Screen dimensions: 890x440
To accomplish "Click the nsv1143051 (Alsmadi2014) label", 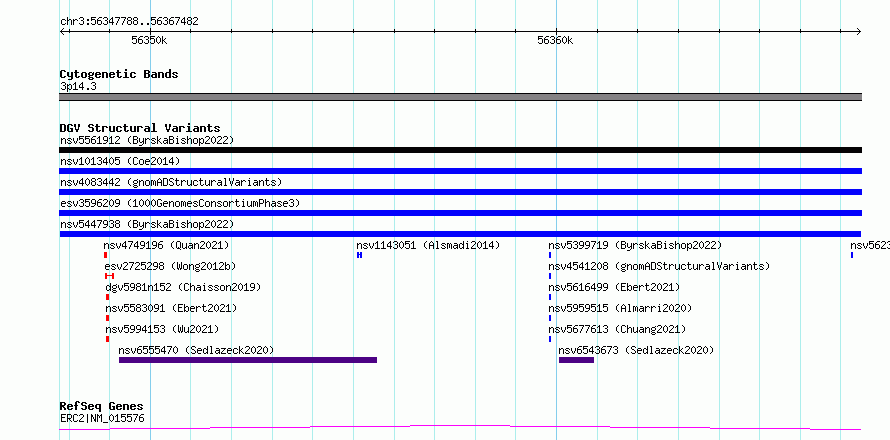I will 429,245.
